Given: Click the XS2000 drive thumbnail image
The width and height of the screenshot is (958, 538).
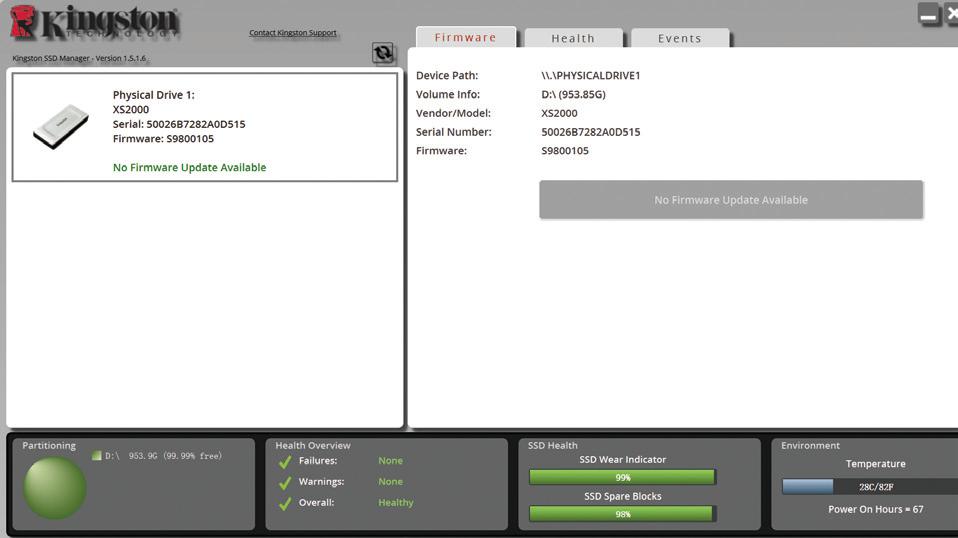Looking at the screenshot, I should (60, 126).
